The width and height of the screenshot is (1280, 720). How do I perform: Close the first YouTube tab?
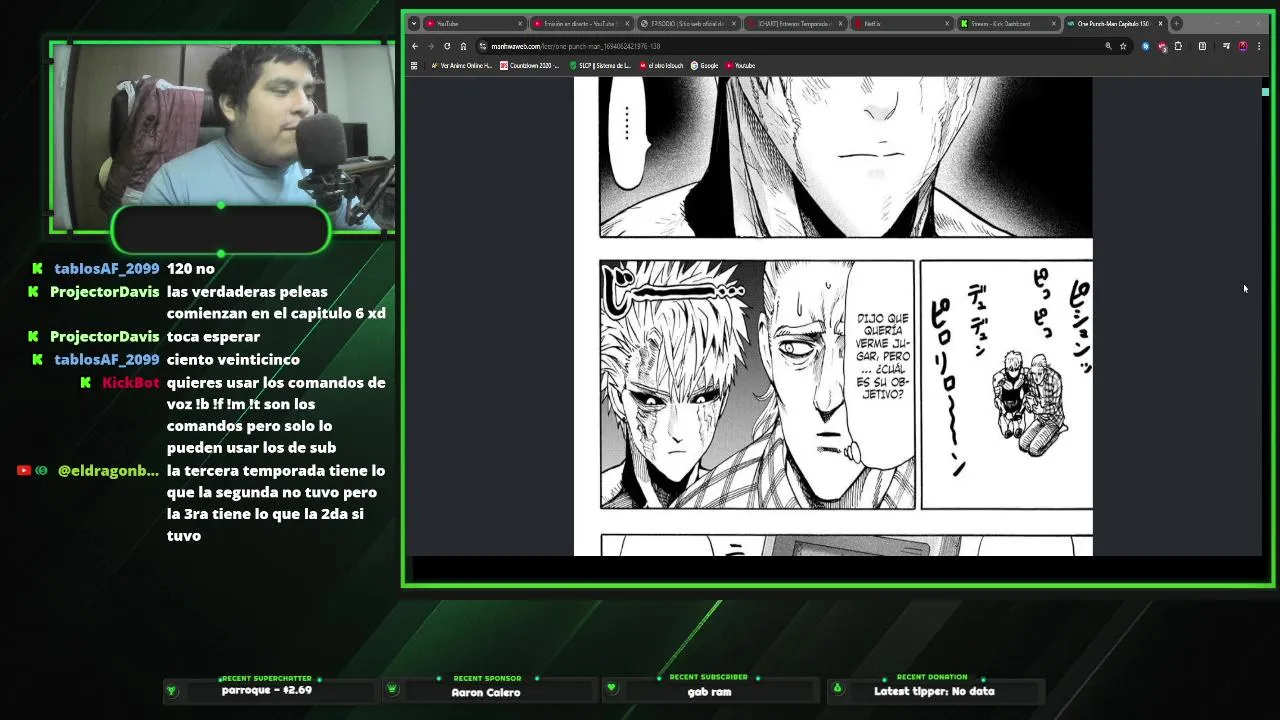[x=520, y=23]
